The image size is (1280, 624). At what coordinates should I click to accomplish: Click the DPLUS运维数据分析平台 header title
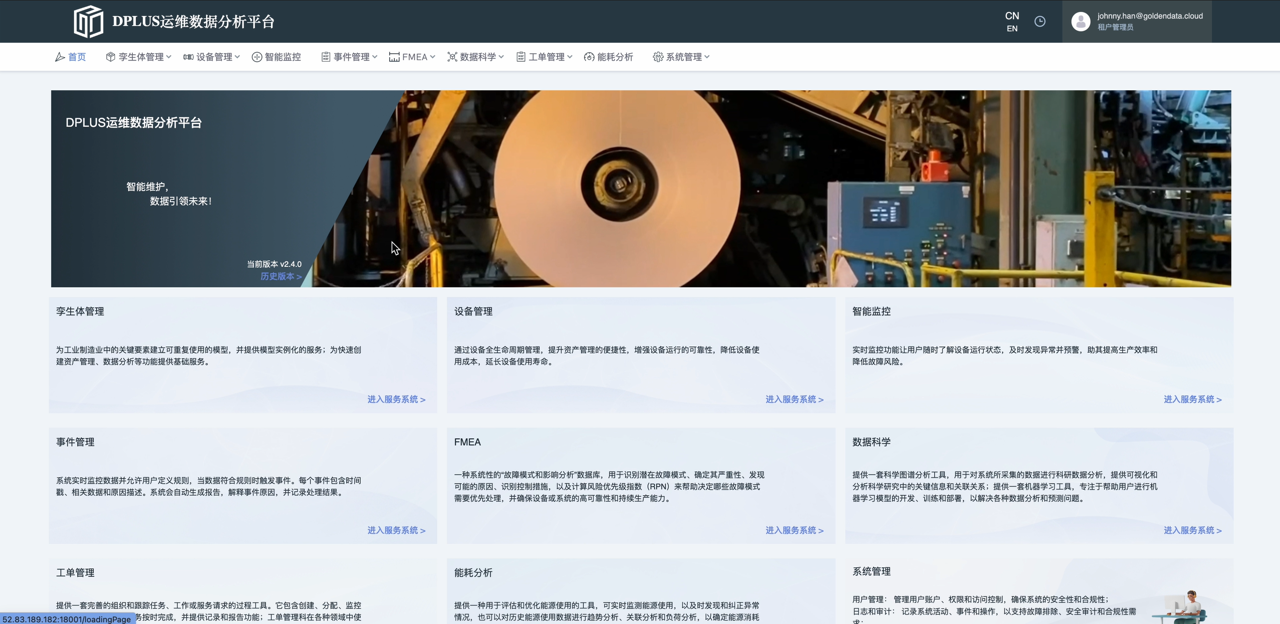[193, 21]
